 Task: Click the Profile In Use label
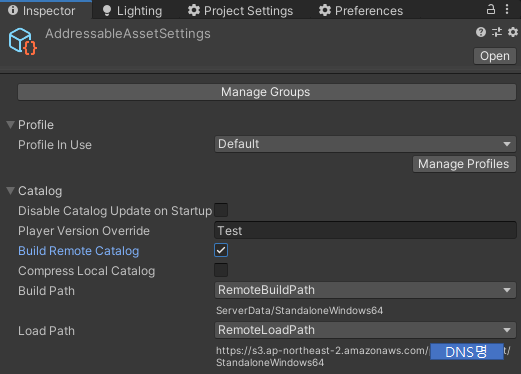click(55, 145)
